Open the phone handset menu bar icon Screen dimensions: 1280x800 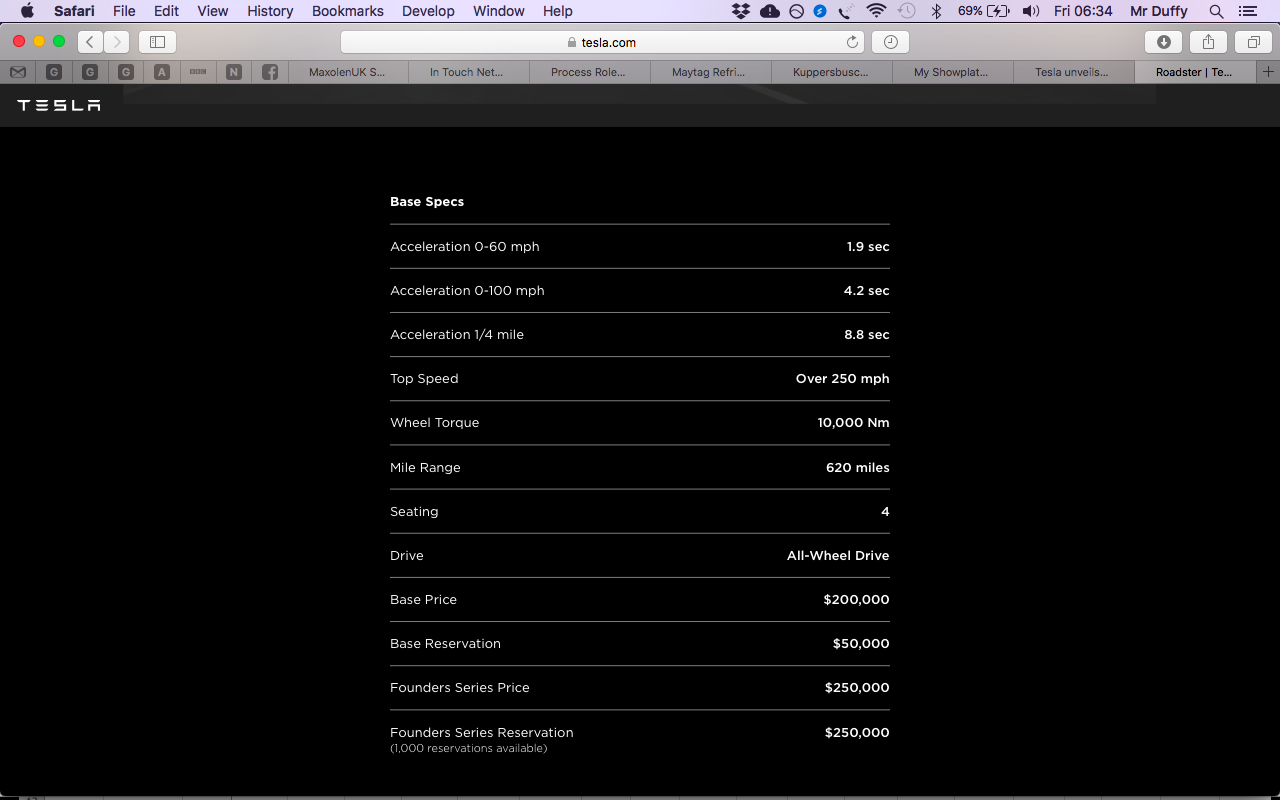pos(846,11)
